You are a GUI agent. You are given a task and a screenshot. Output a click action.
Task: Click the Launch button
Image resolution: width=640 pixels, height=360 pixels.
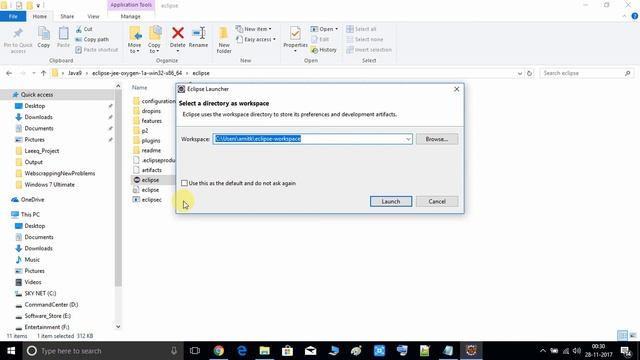pyautogui.click(x=391, y=201)
